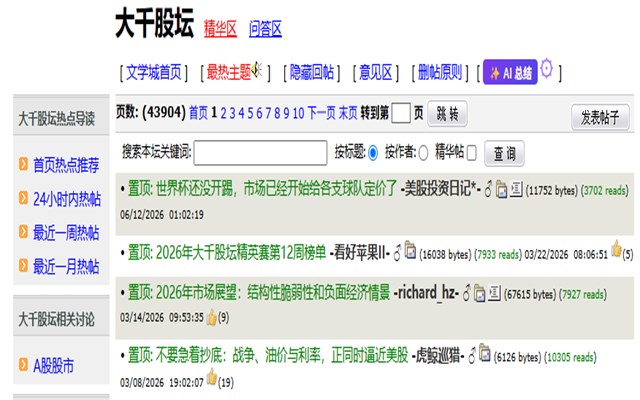The width and height of the screenshot is (640, 400).
Task: Open the 精华区 section
Action: pos(220,29)
